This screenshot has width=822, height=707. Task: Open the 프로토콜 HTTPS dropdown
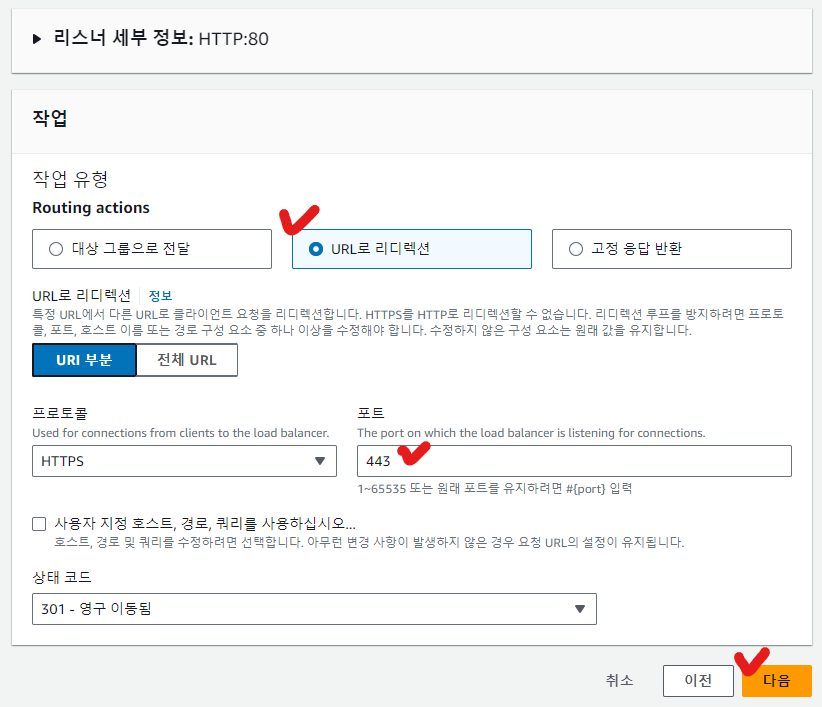(x=170, y=461)
